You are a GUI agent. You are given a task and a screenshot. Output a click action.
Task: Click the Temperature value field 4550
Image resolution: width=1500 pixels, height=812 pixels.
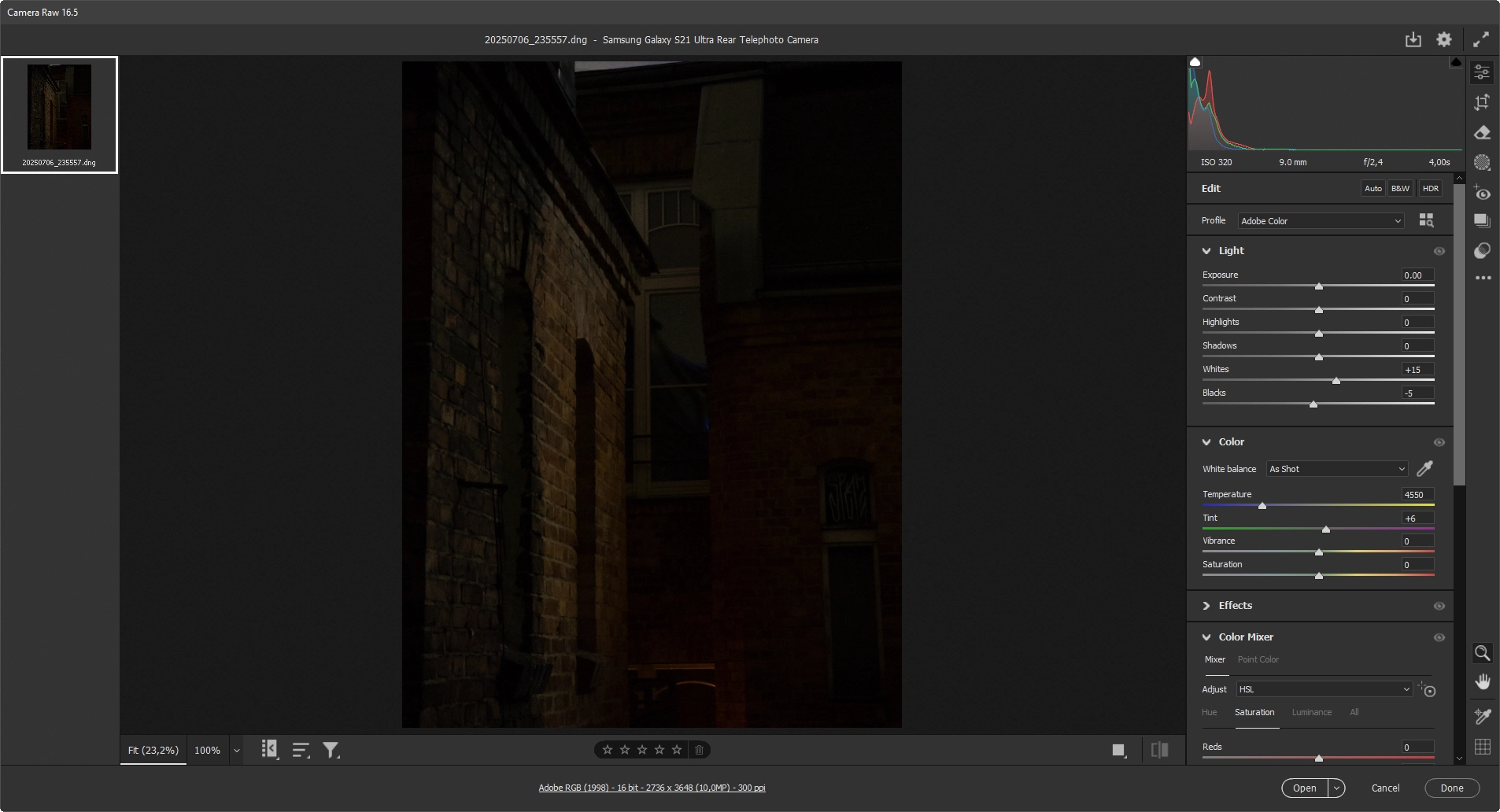(1417, 495)
